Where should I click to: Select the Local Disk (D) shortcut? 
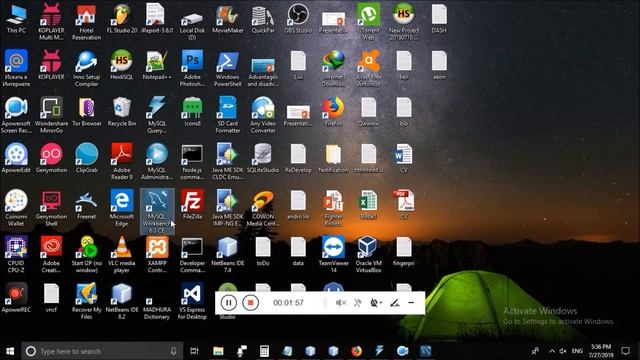click(192, 22)
